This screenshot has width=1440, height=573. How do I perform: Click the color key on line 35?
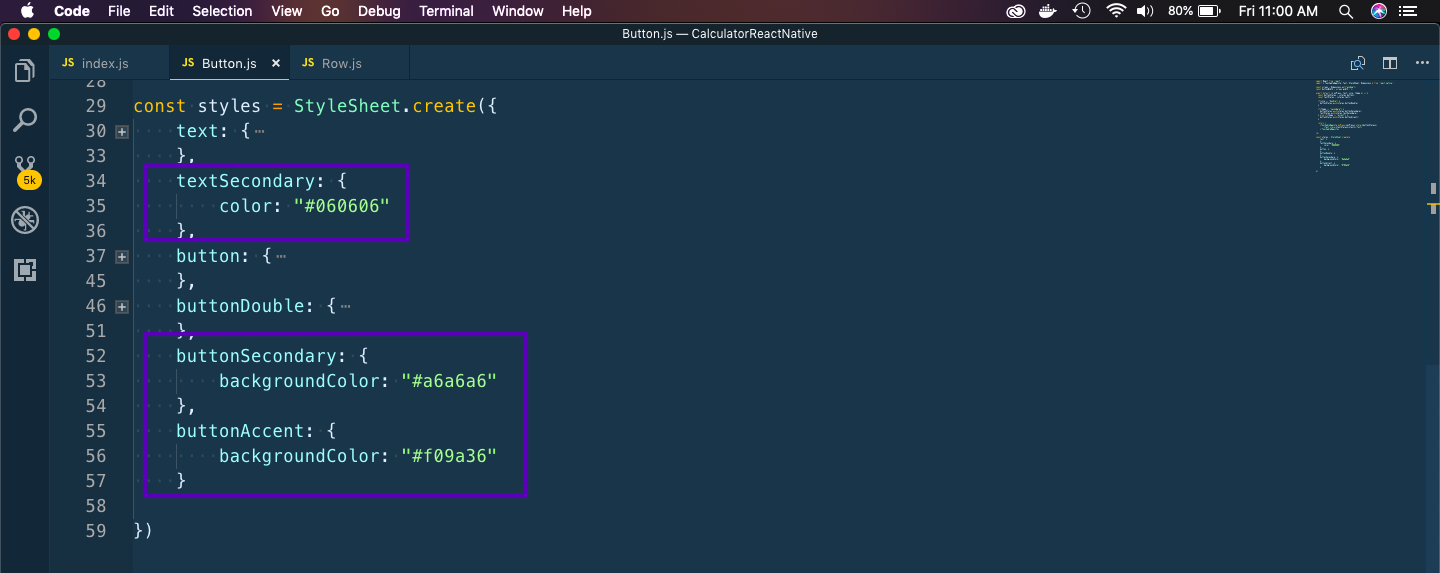(246, 206)
